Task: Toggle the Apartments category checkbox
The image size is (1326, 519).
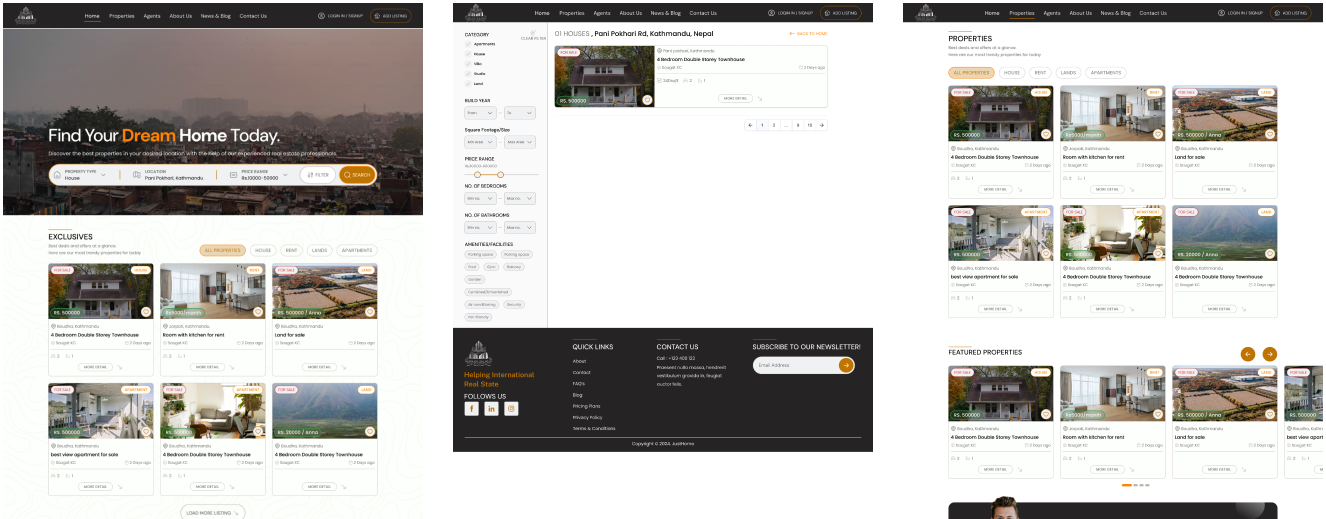Action: click(468, 44)
